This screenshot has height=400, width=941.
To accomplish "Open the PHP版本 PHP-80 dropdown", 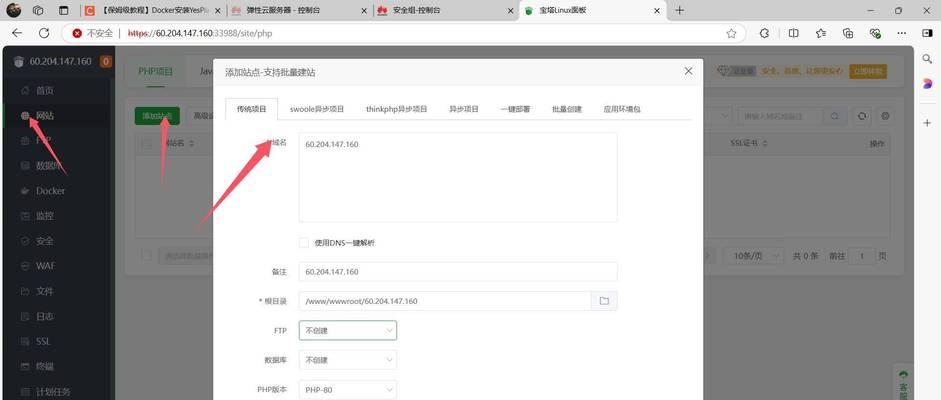I will click(x=347, y=390).
